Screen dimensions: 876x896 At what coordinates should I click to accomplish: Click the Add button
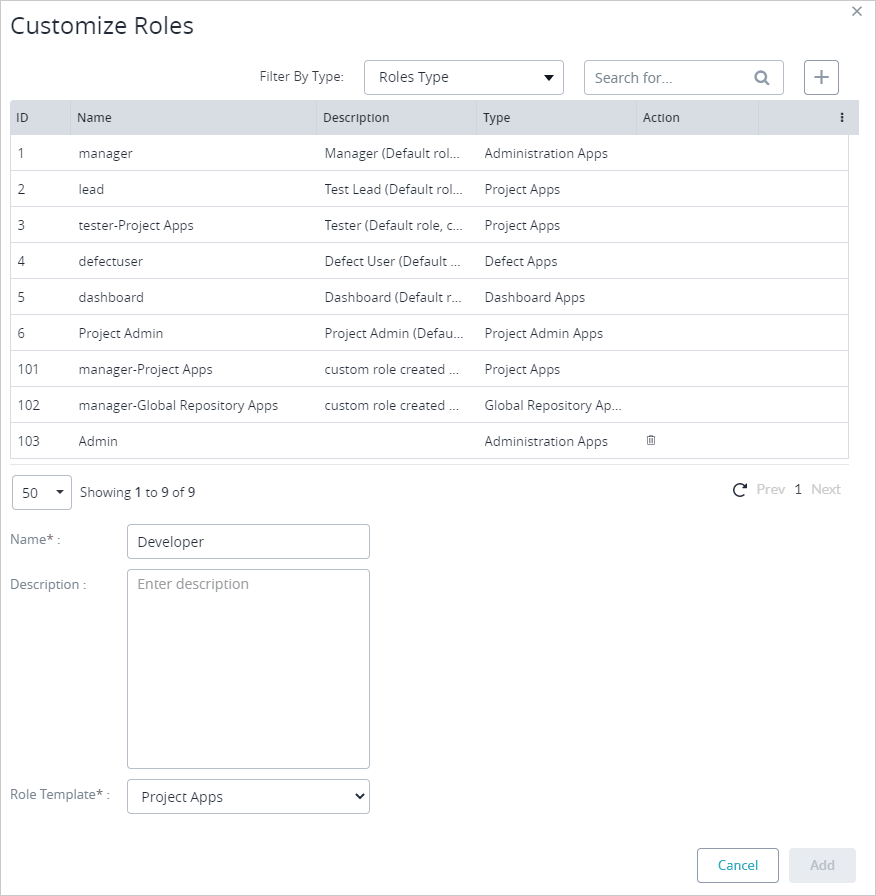pos(822,865)
